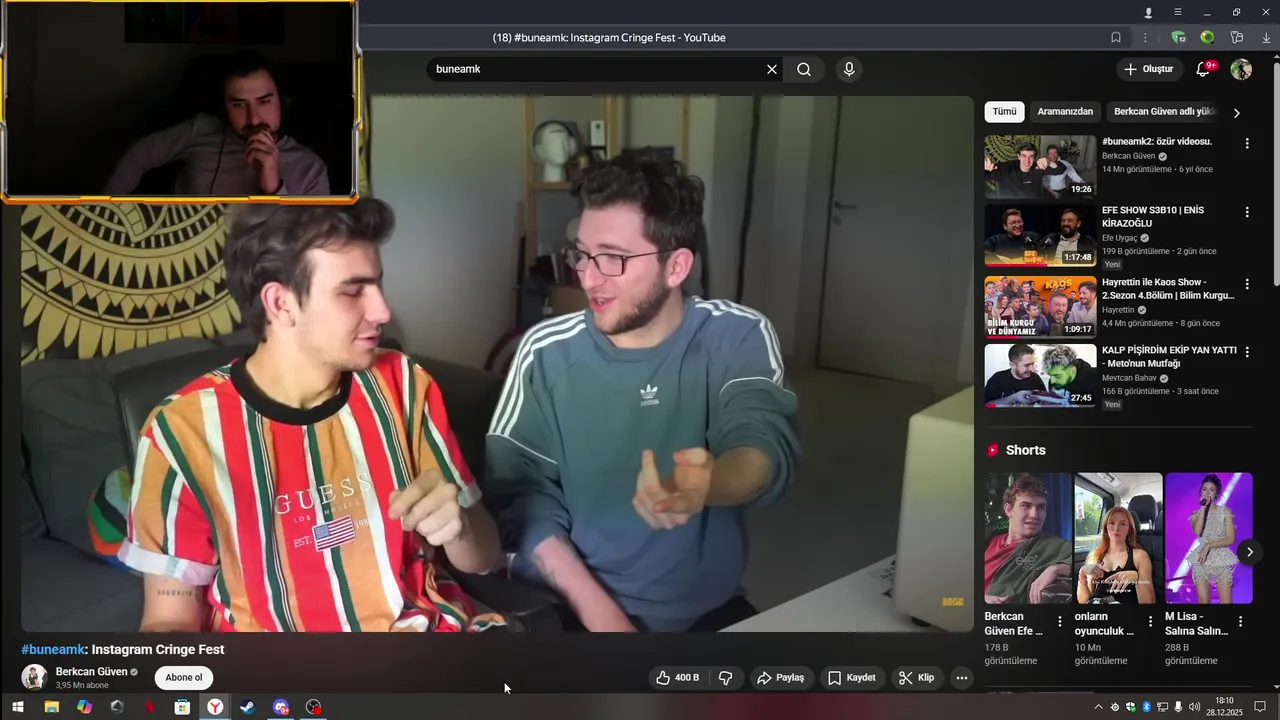
Task: Open Microsoft Store from the taskbar
Action: coord(182,707)
